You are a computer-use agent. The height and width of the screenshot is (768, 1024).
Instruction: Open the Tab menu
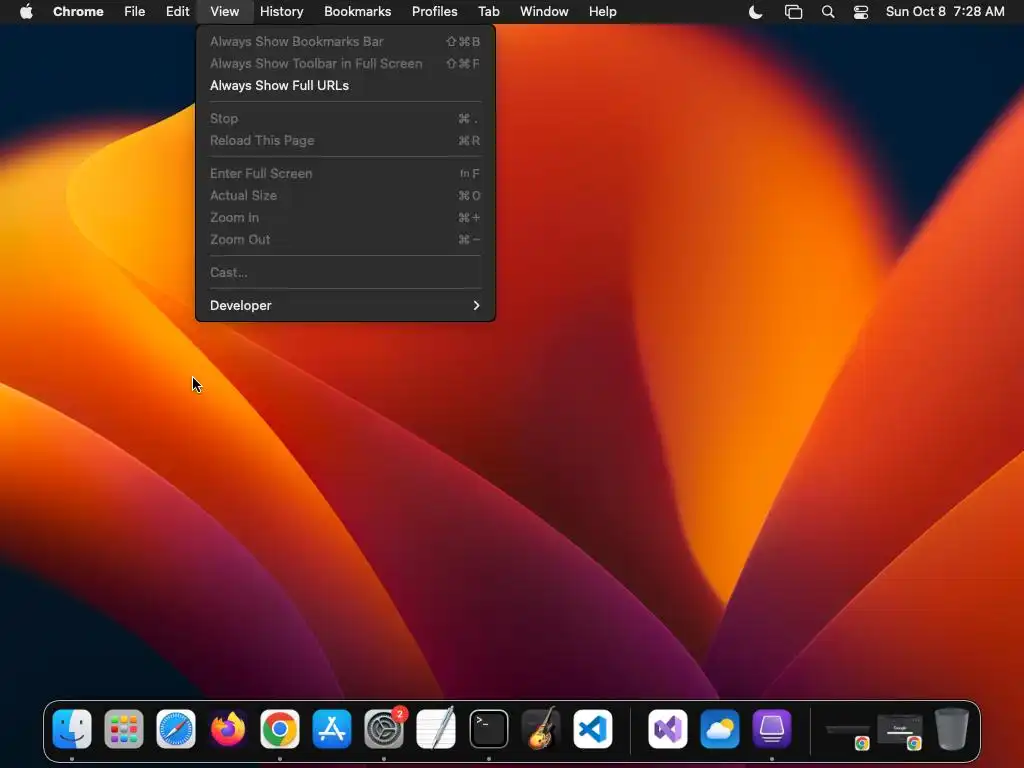tap(488, 11)
